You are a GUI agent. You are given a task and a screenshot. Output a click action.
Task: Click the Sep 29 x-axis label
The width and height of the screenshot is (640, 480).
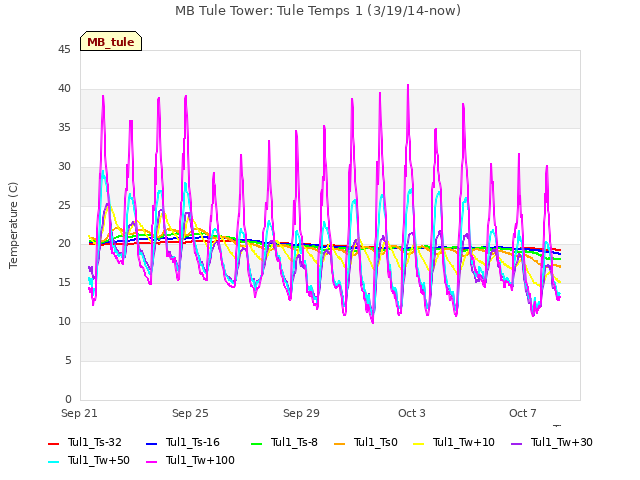tap(301, 413)
